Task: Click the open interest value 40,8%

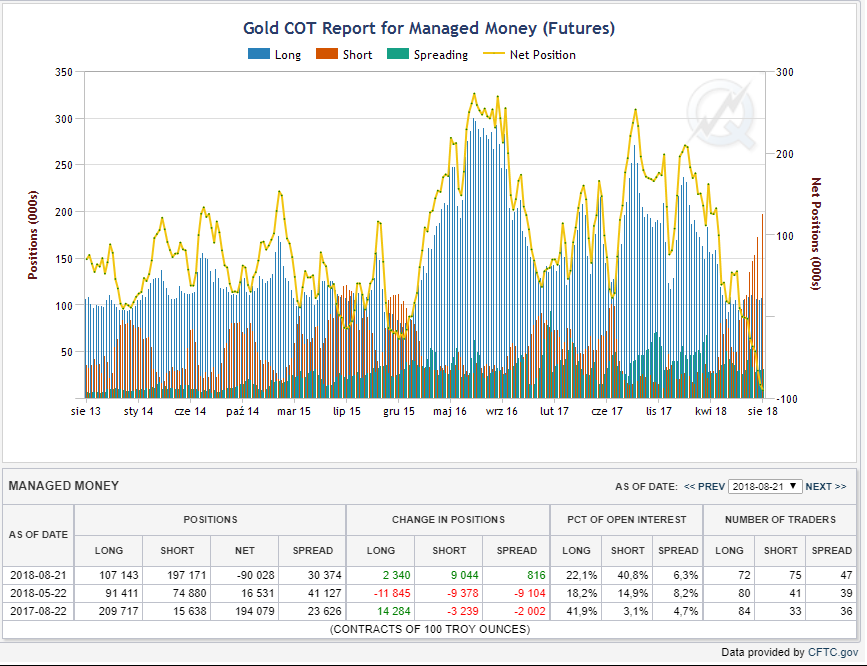Action: 631,575
